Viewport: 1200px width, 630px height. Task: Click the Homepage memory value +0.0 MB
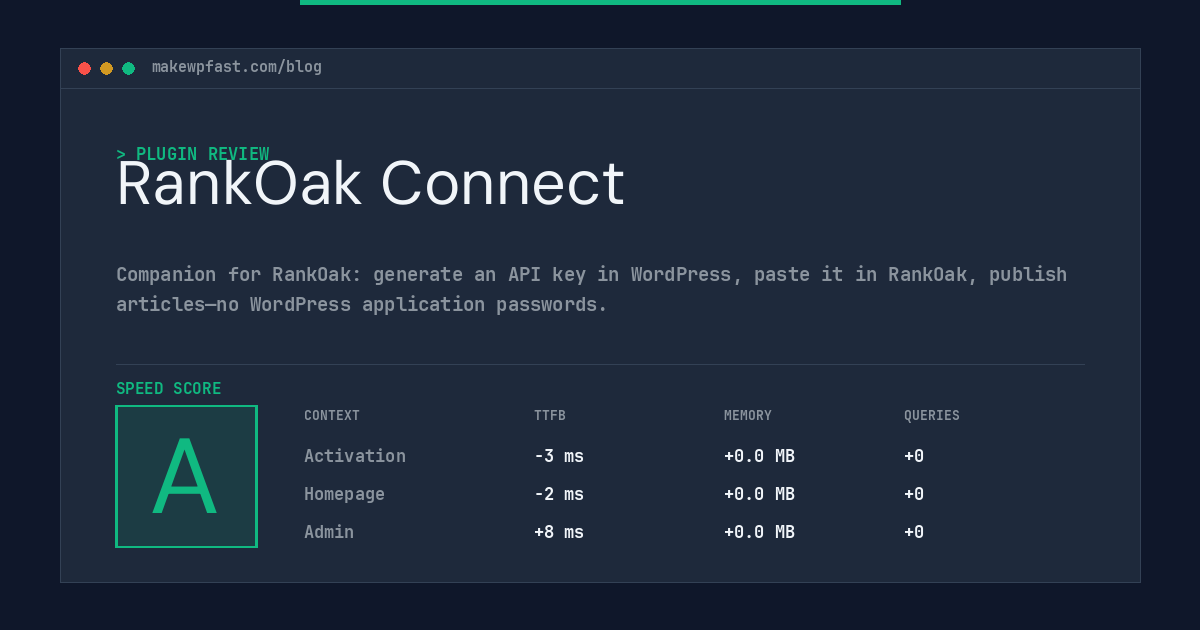point(759,494)
